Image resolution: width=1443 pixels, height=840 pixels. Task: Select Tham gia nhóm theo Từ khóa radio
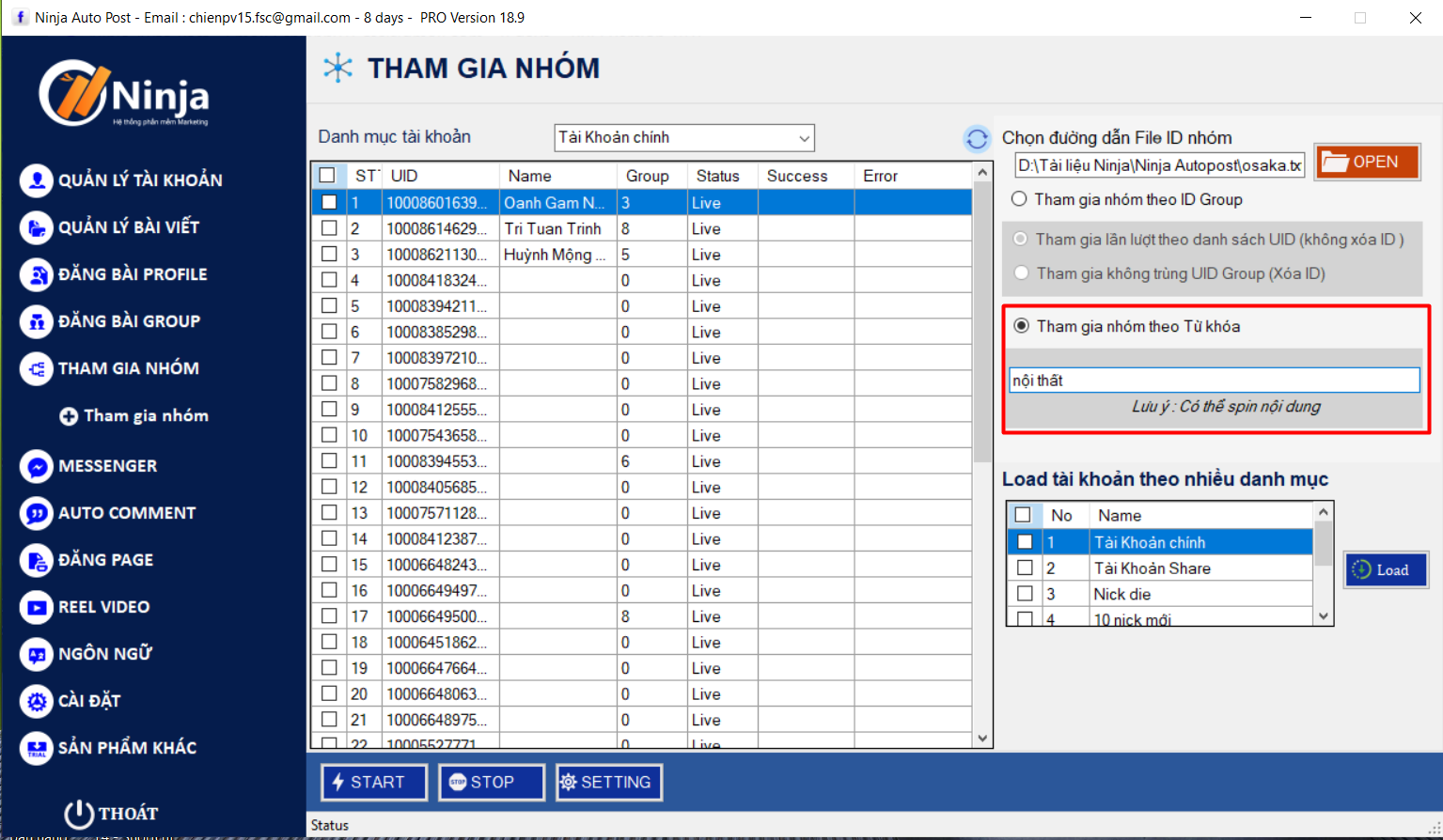(1021, 326)
